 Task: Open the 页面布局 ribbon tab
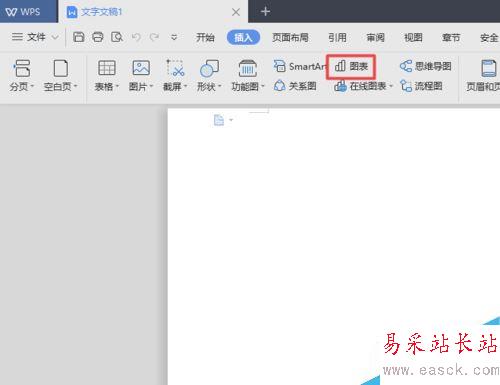pos(290,37)
